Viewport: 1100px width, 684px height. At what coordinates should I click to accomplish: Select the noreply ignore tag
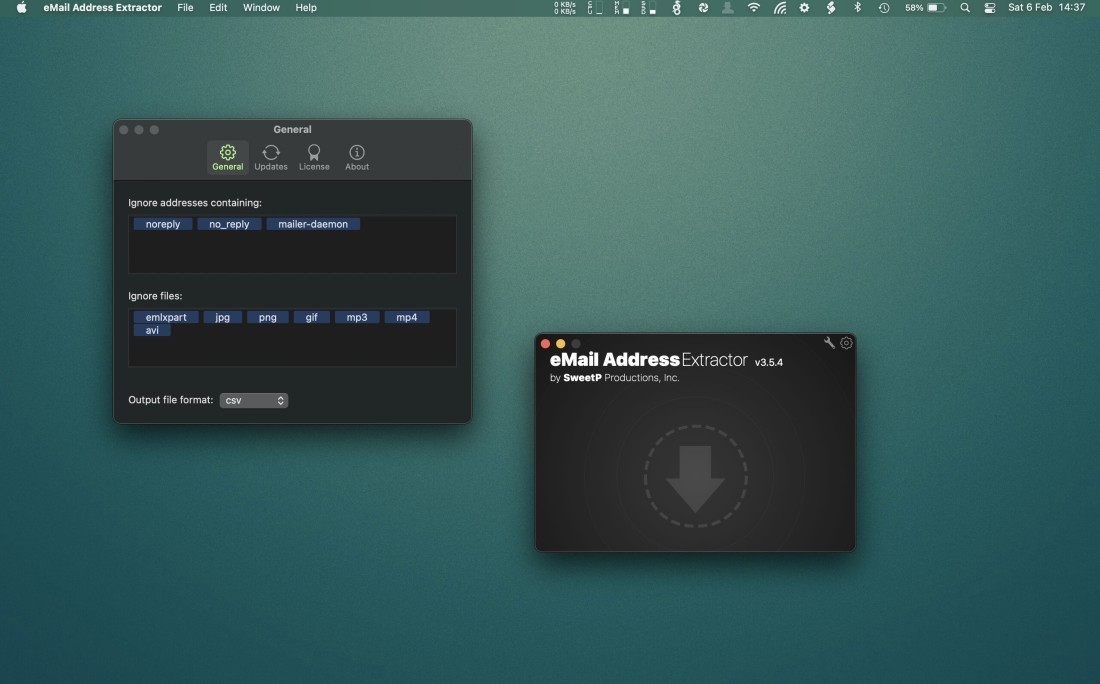point(162,223)
